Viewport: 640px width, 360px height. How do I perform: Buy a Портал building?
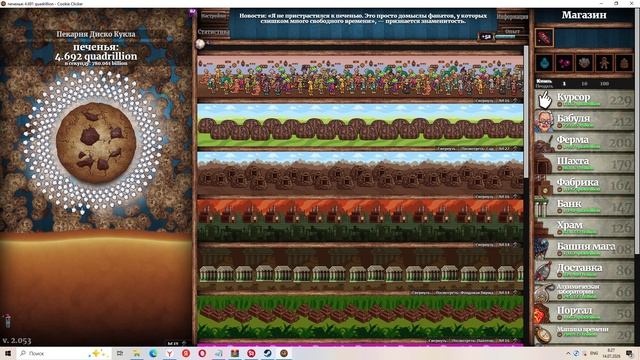coord(584,313)
